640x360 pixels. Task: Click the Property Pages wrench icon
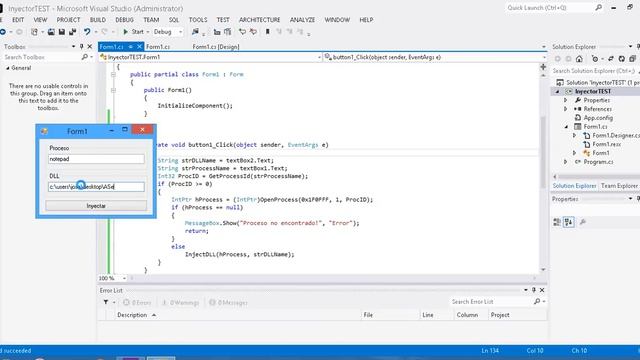pyautogui.click(x=583, y=222)
